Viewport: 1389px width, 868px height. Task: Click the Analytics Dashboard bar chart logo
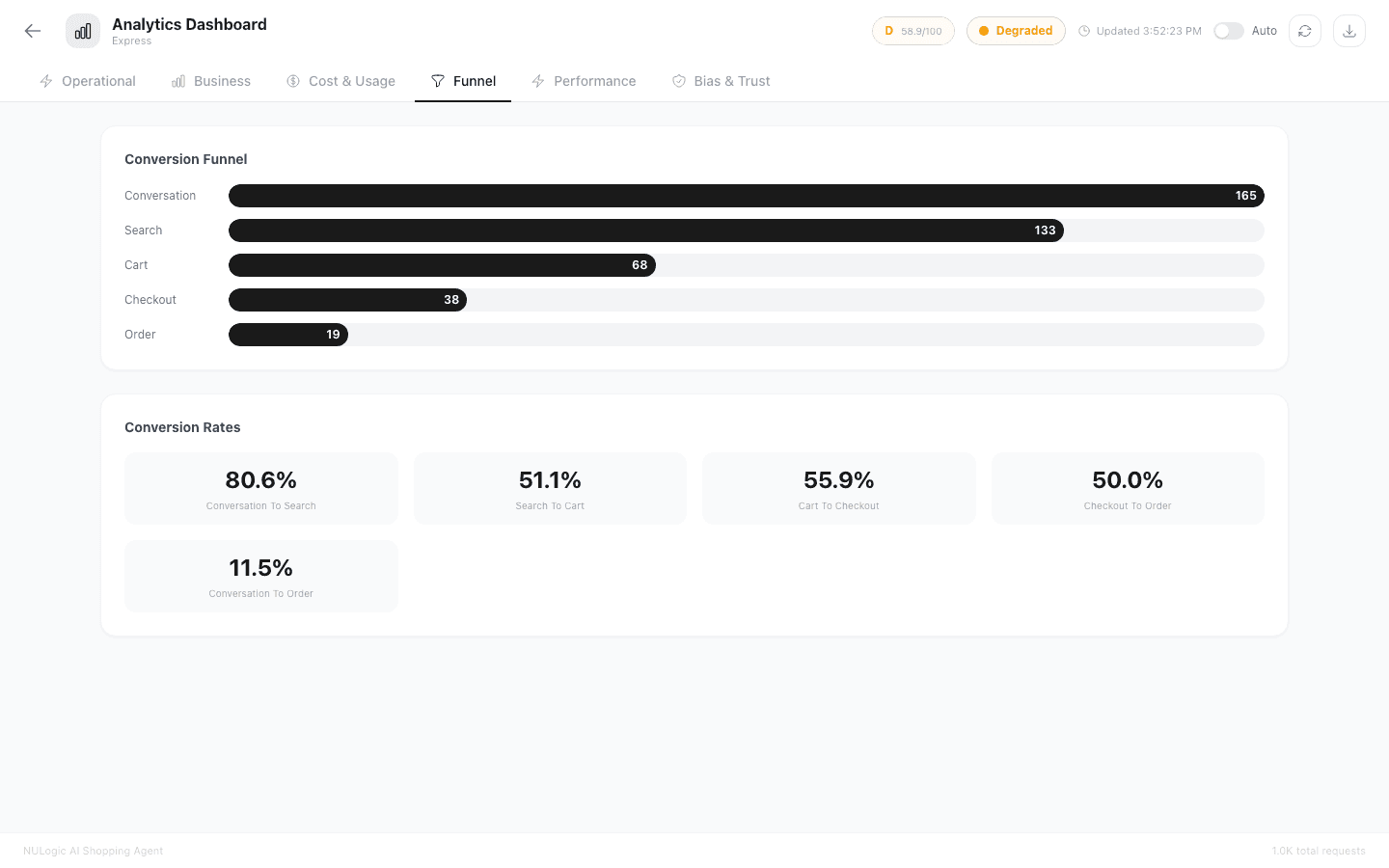click(x=83, y=31)
